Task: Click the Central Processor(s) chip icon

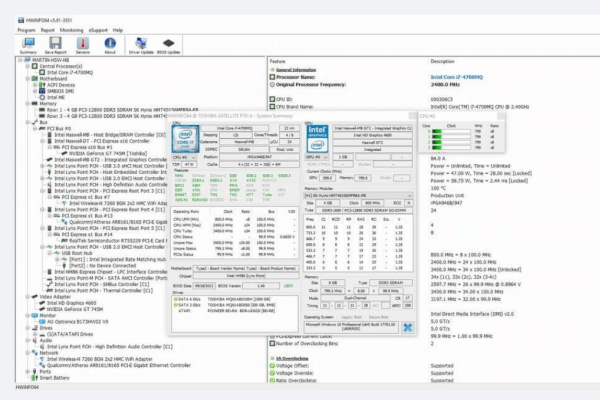Action: pos(35,66)
